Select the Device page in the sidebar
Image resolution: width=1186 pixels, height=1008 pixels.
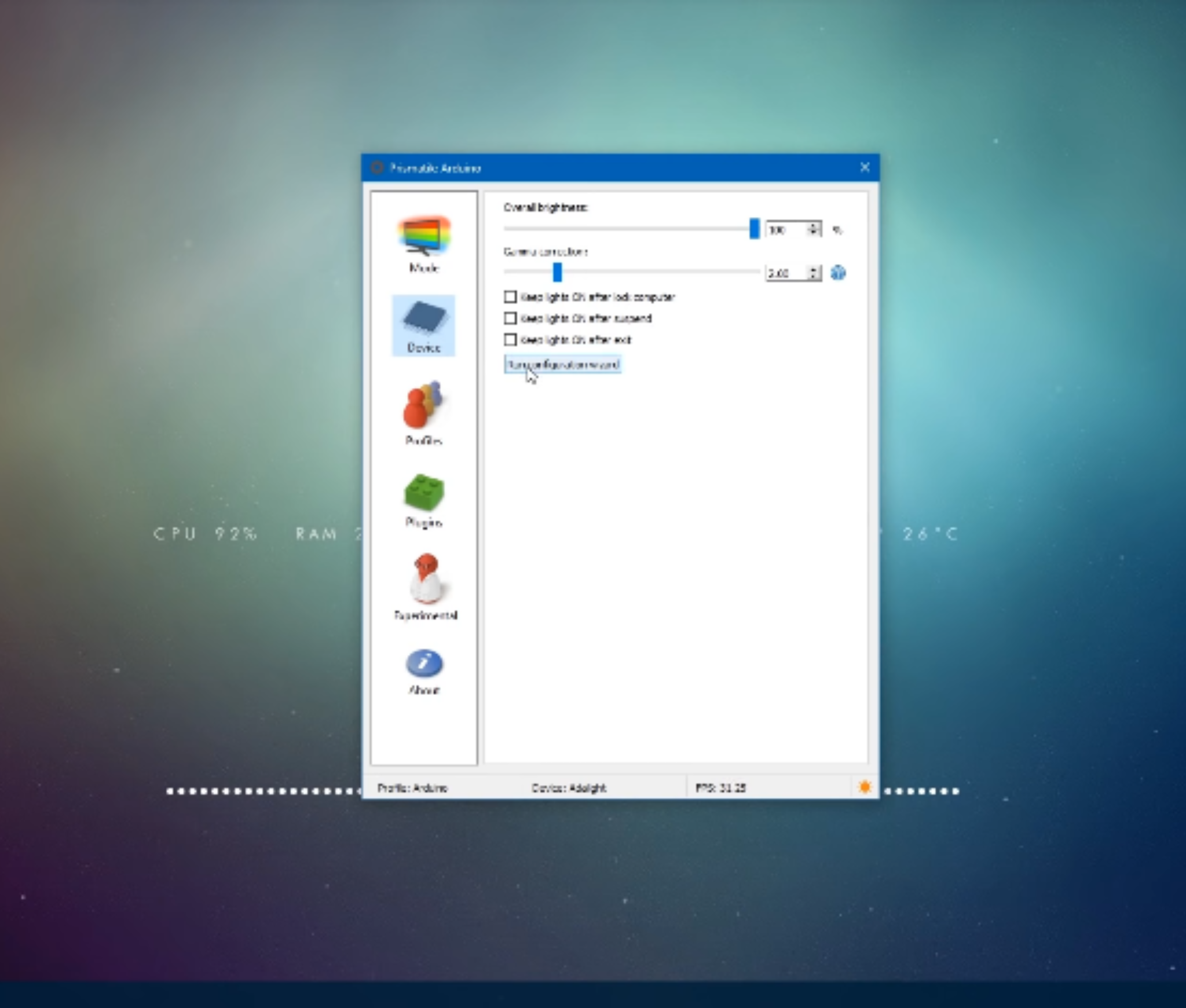pos(423,324)
